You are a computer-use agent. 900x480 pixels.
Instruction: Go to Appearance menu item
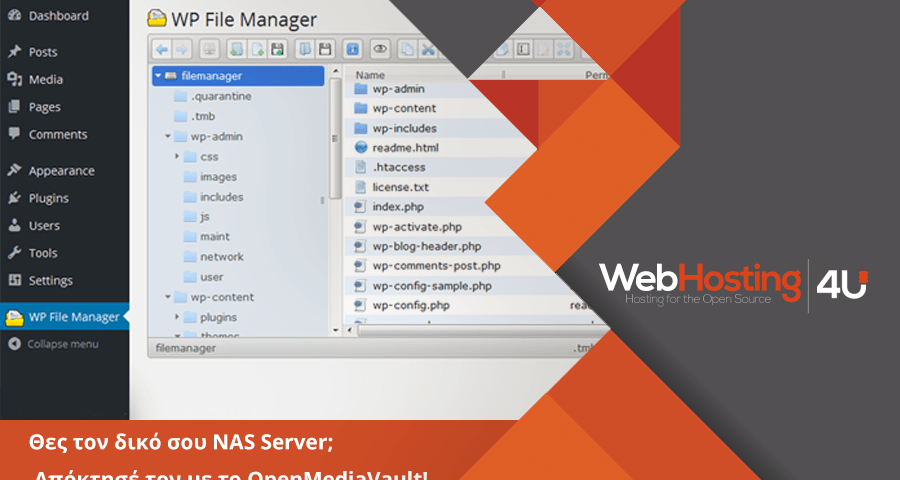[x=61, y=171]
